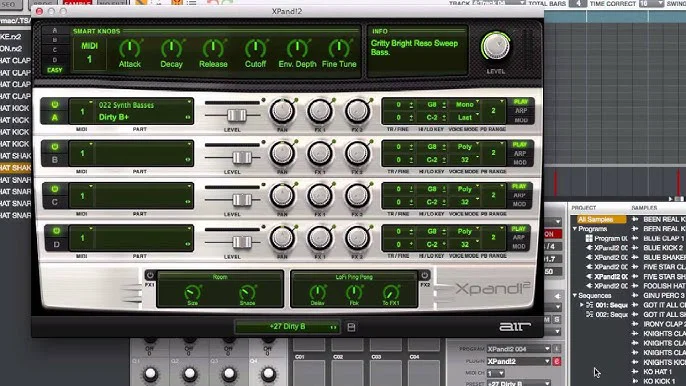
Task: Select smart knob bank A tab
Action: [x=55, y=31]
